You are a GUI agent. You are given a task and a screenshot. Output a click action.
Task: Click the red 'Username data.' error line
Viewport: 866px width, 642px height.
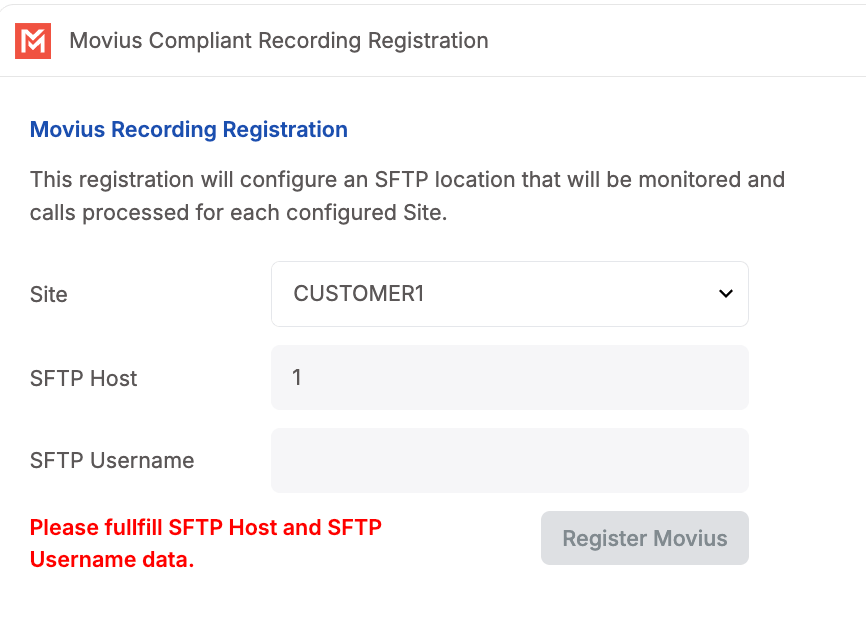[112, 560]
